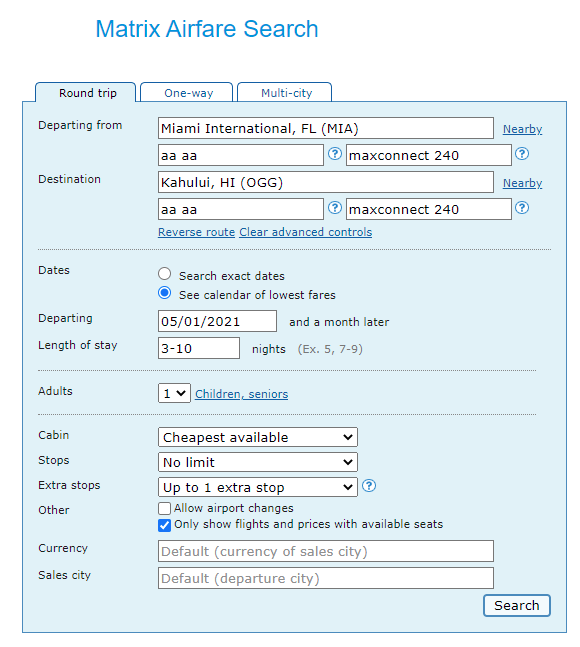Click the Search button
The image size is (580, 647).
click(516, 605)
